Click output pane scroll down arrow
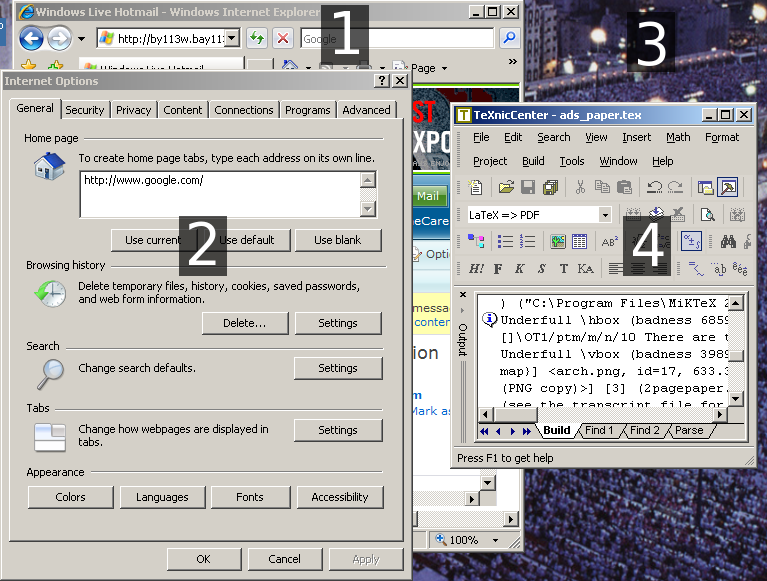Viewport: 767px width, 581px height. [x=736, y=399]
